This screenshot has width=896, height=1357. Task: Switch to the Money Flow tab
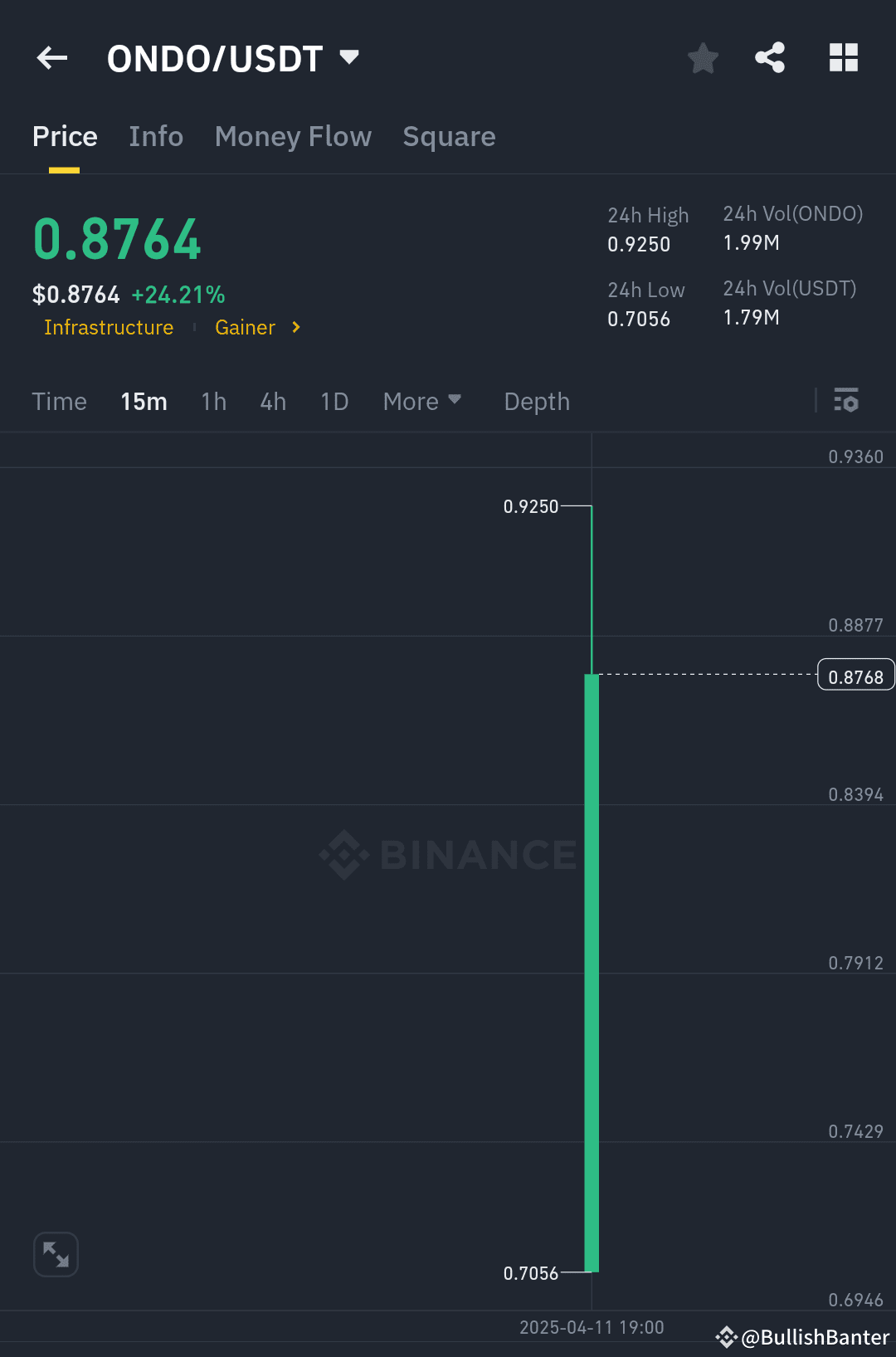pyautogui.click(x=293, y=136)
